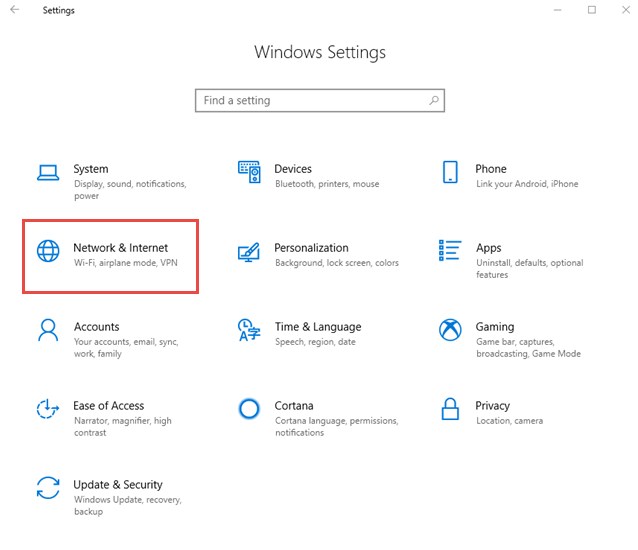Click 'Location, camera' description
This screenshot has width=638, height=550.
509,421
